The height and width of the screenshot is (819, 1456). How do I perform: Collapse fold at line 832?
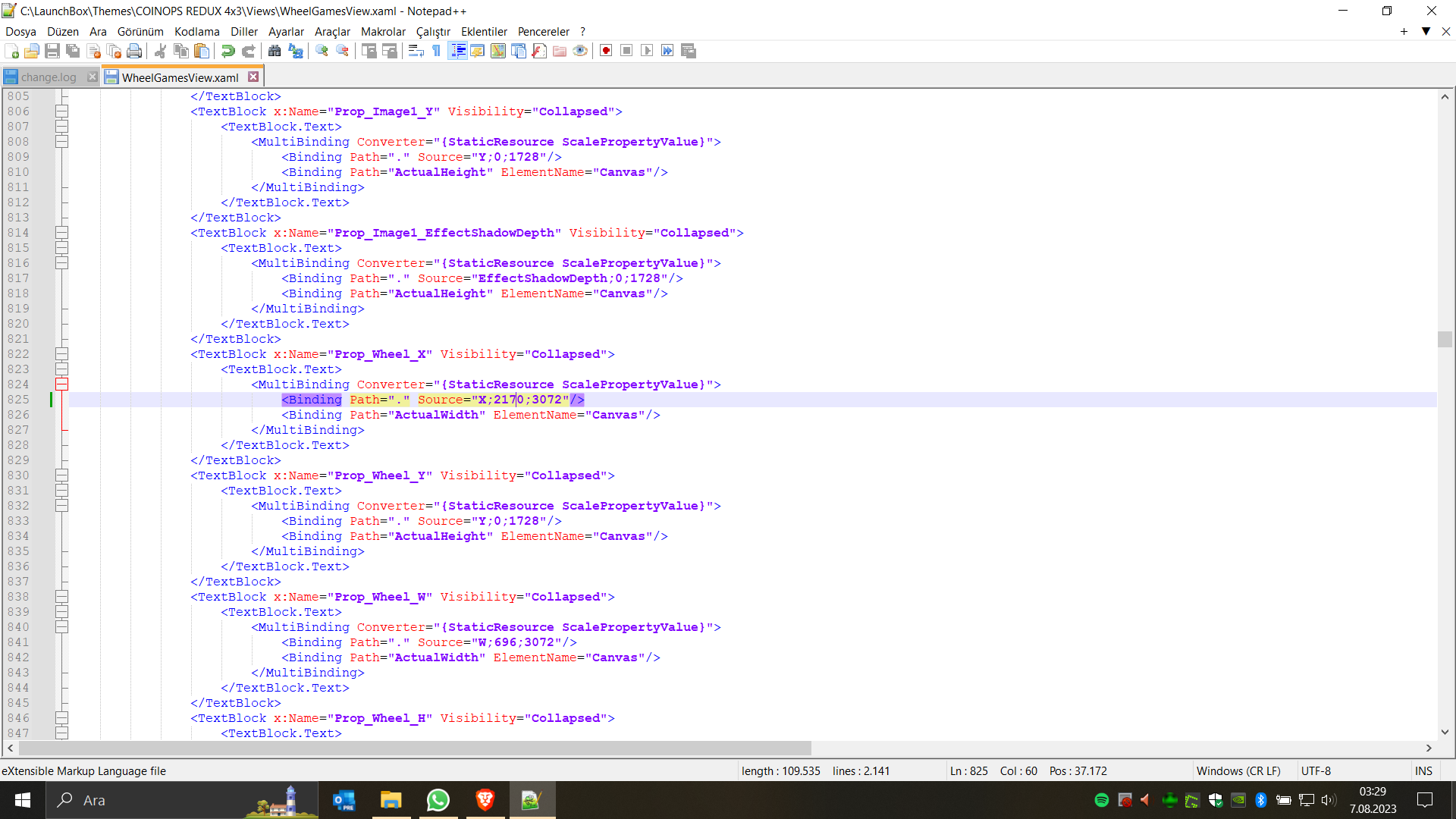(62, 506)
